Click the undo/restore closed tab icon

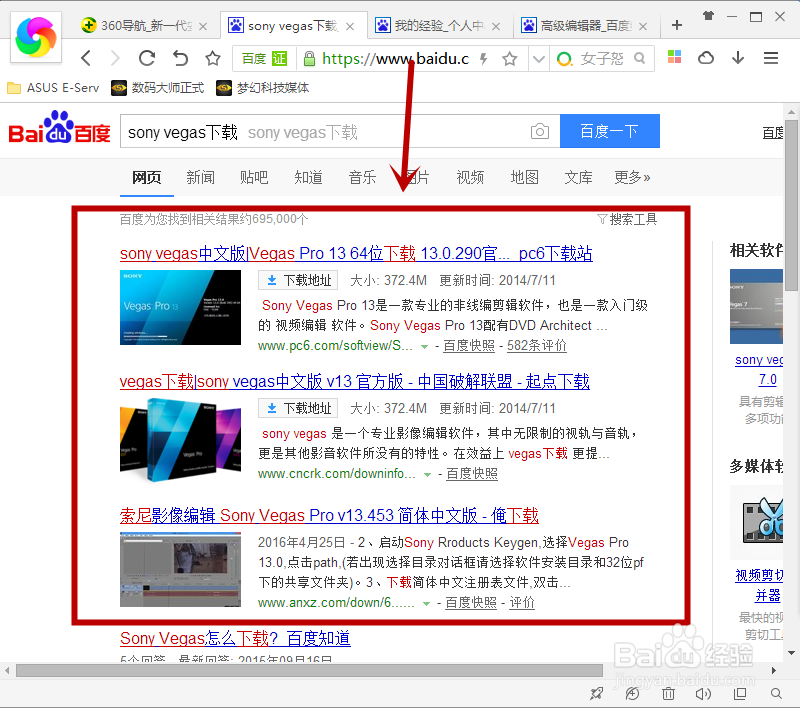[x=180, y=58]
